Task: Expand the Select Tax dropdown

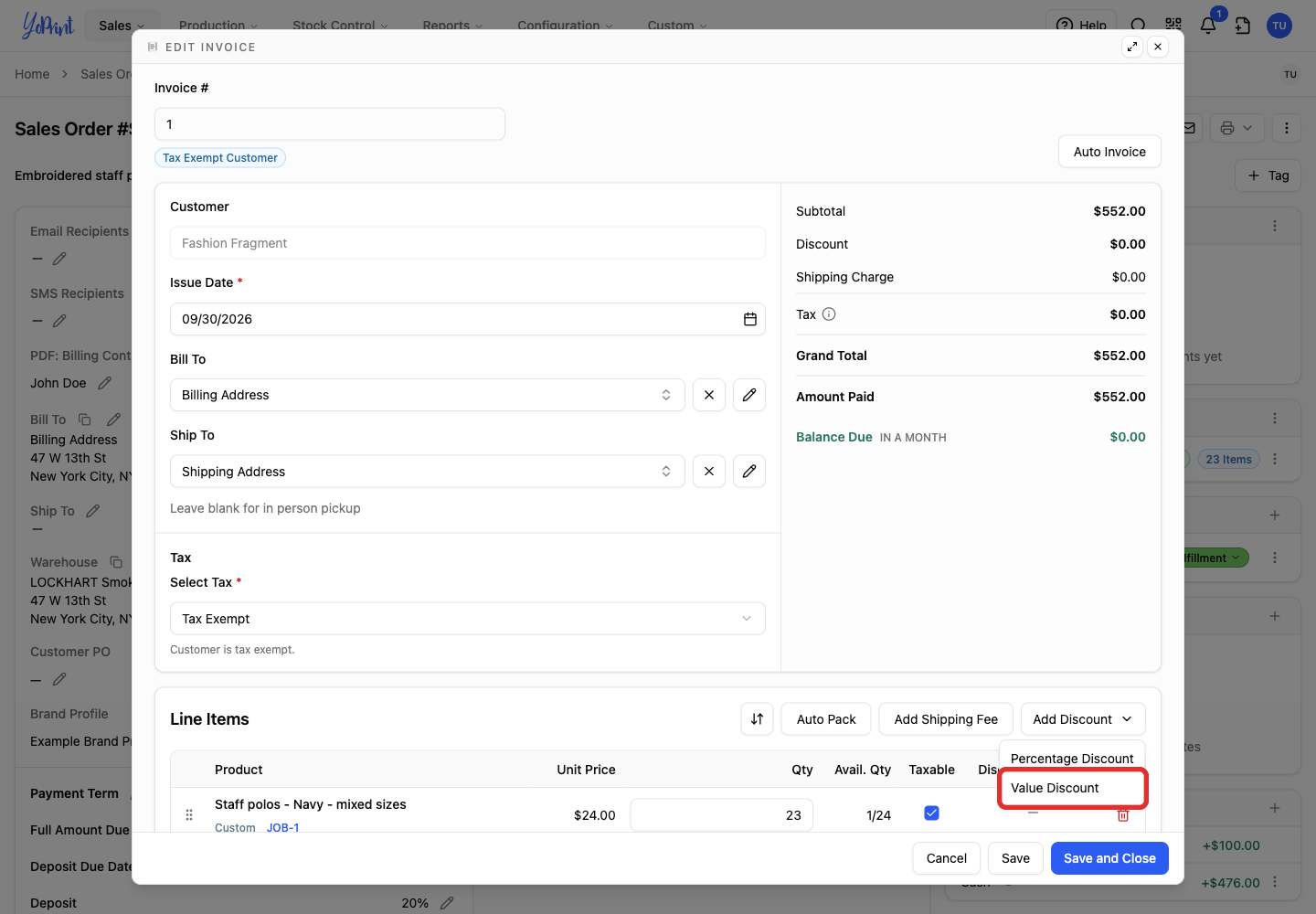Action: point(468,619)
